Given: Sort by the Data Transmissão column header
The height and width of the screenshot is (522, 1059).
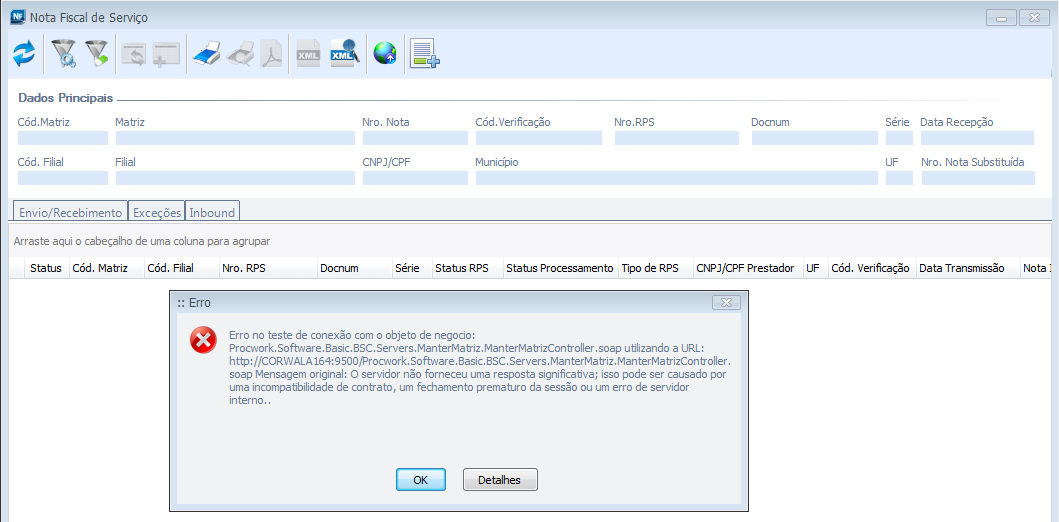Looking at the screenshot, I should tap(968, 268).
